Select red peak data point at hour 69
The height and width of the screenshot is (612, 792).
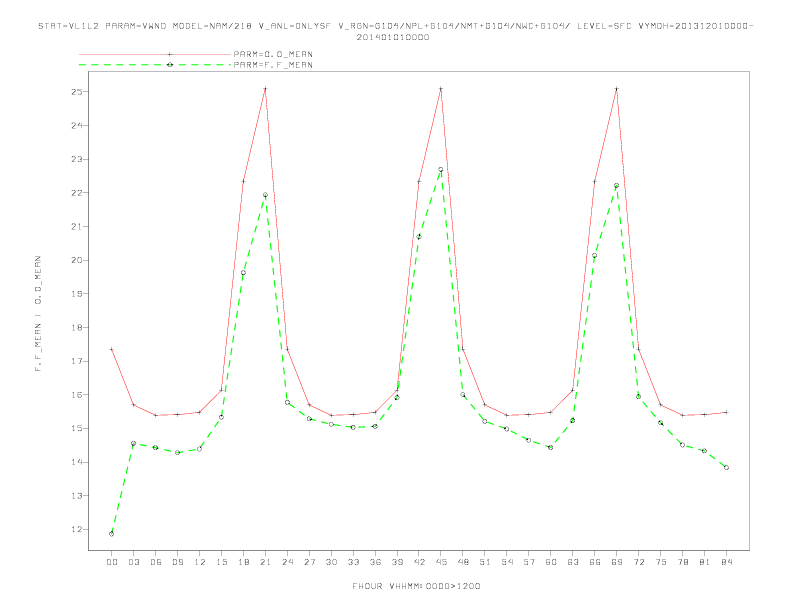(x=617, y=88)
